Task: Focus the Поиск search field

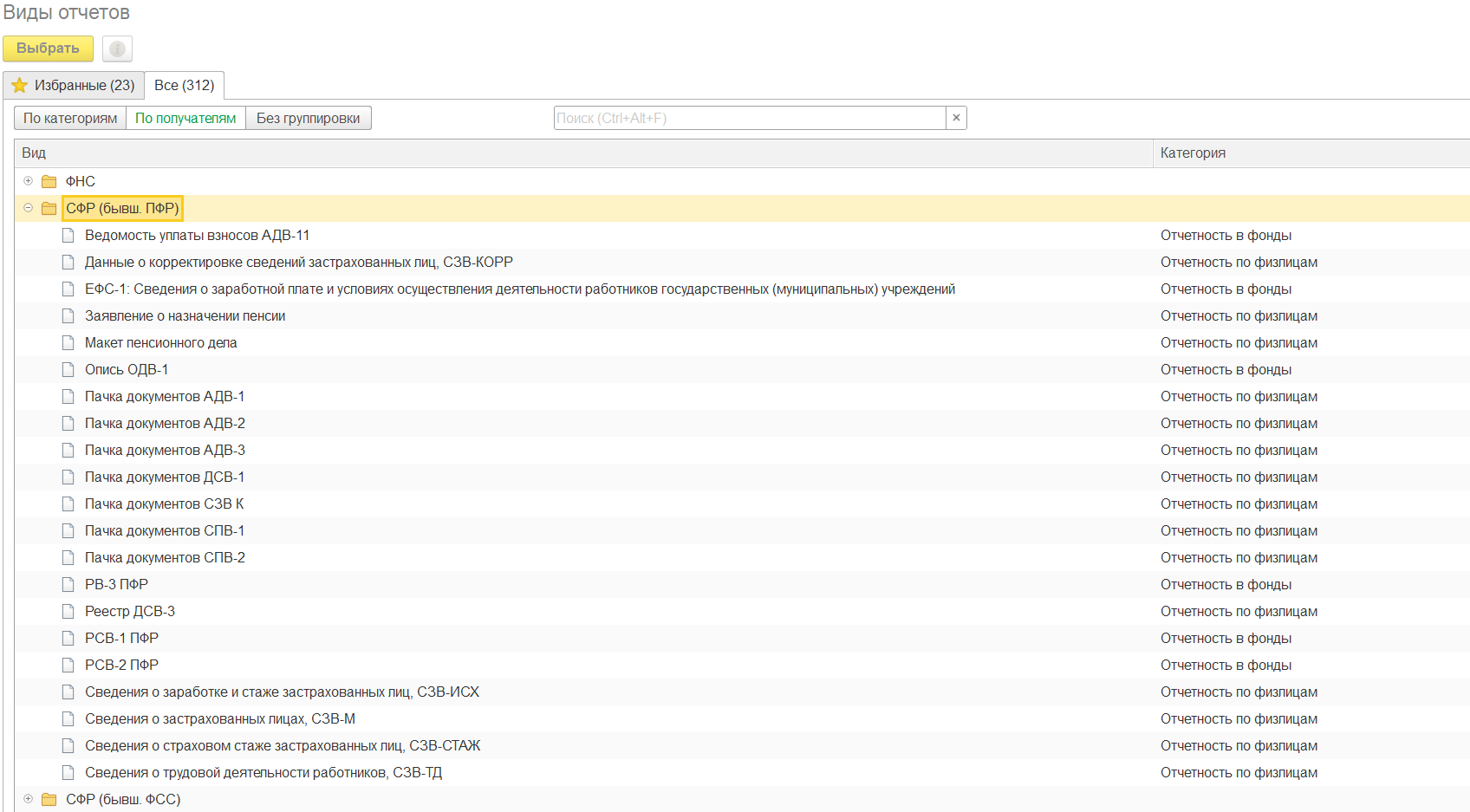Action: pos(750,118)
